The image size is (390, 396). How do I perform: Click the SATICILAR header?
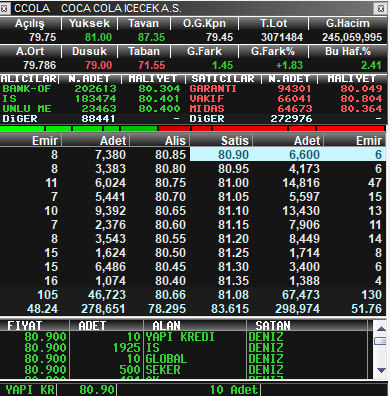[223, 79]
